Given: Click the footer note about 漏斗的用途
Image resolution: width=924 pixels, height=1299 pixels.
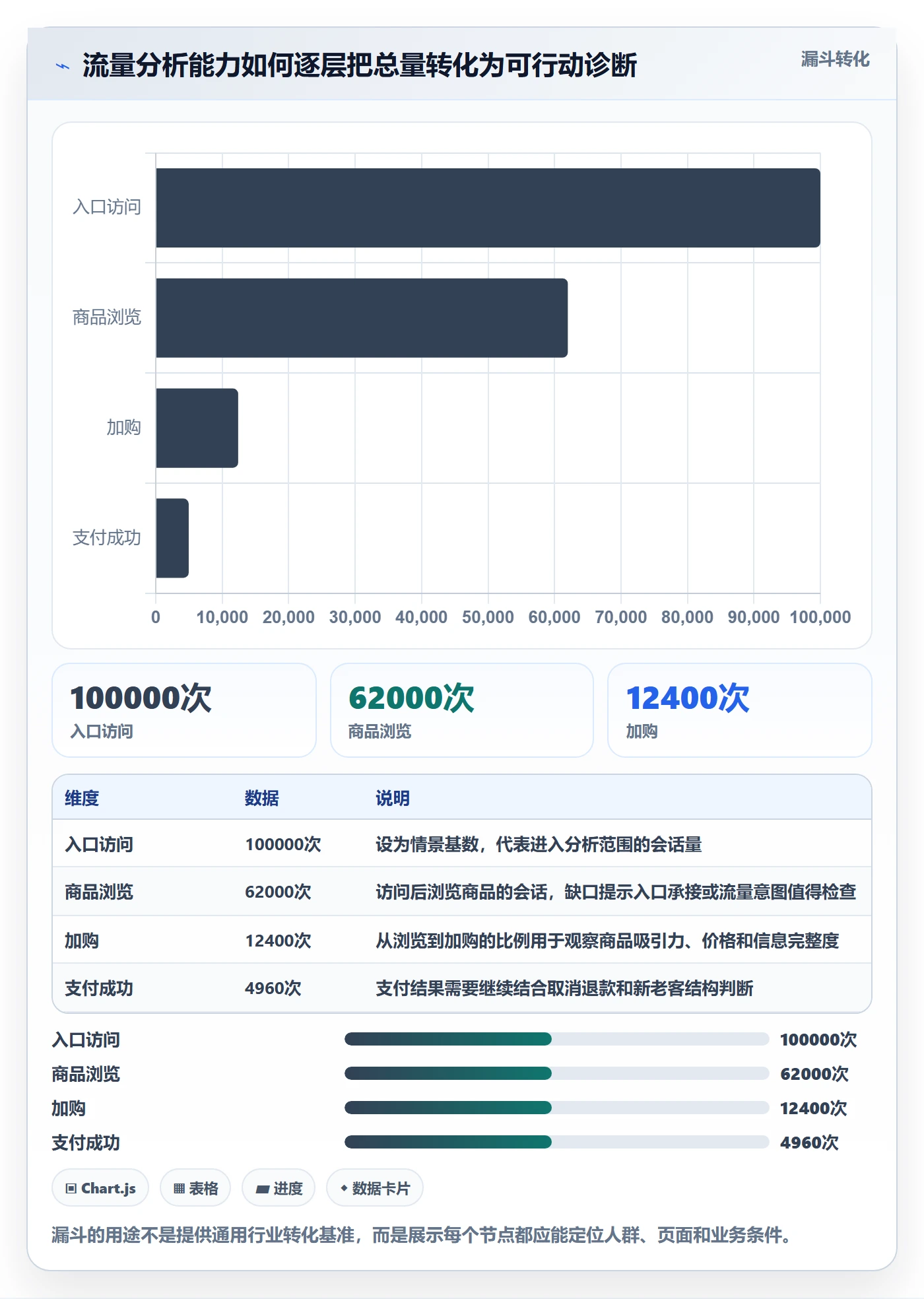Looking at the screenshot, I should click(423, 1235).
